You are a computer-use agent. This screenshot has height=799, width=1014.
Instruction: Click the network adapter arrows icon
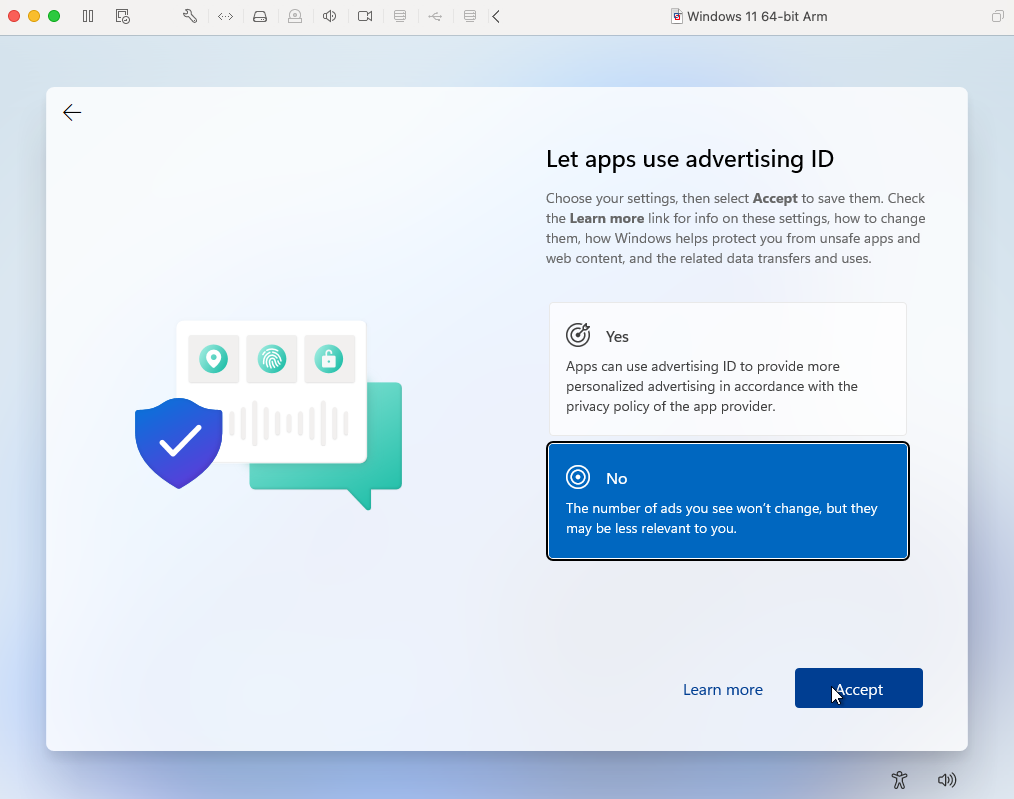[x=225, y=16]
